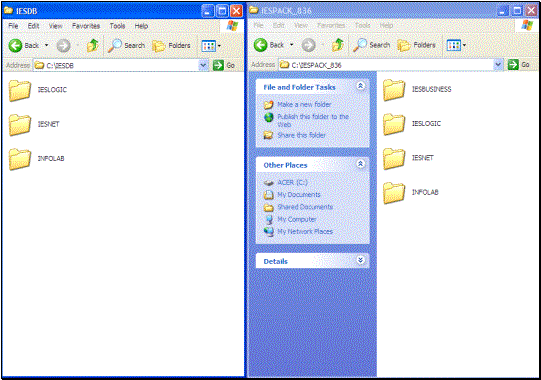Open View menu in IESDB window
Viewport: 541px width, 380px height.
click(56, 26)
